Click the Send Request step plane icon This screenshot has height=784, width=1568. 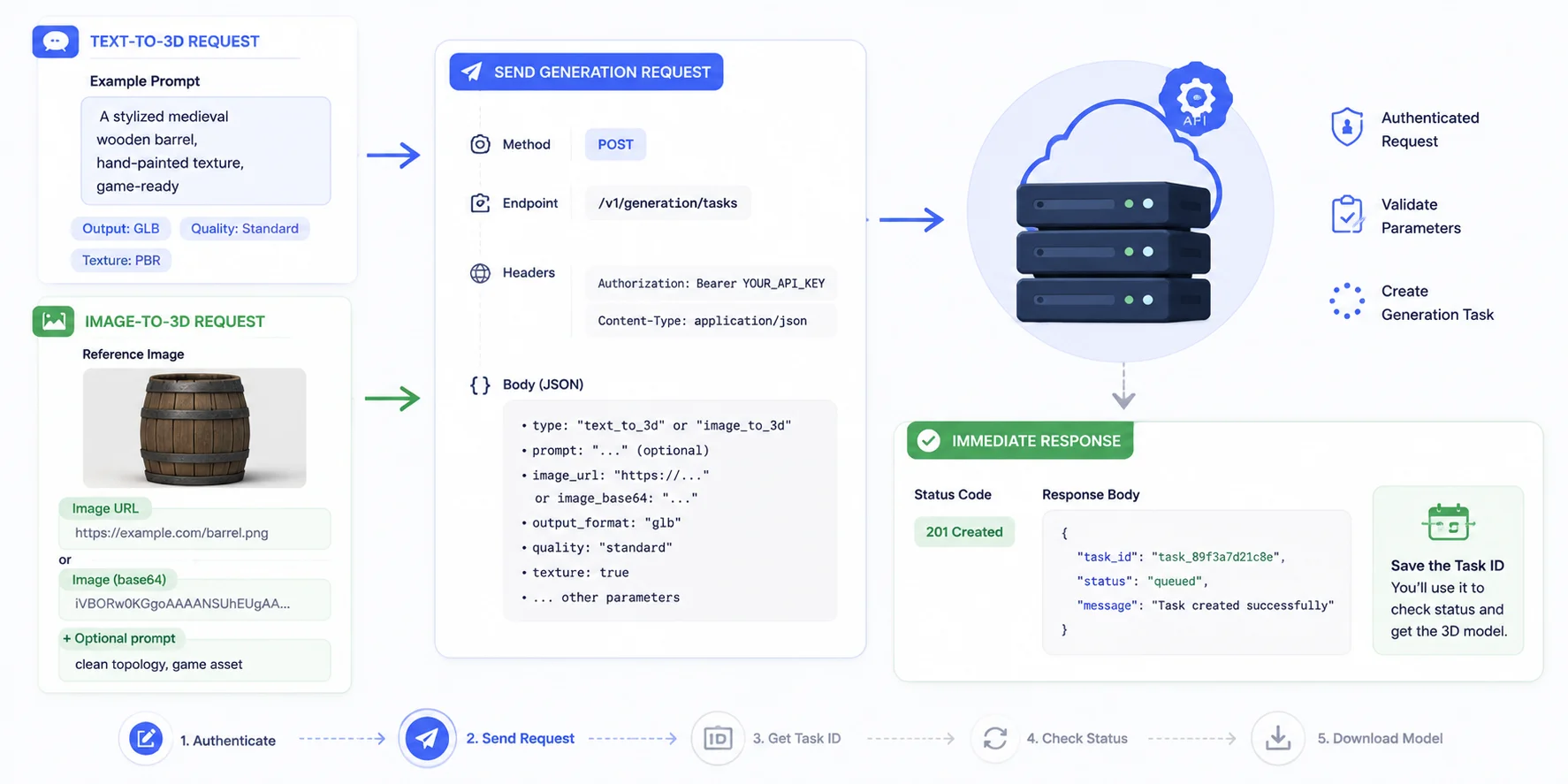[x=427, y=738]
